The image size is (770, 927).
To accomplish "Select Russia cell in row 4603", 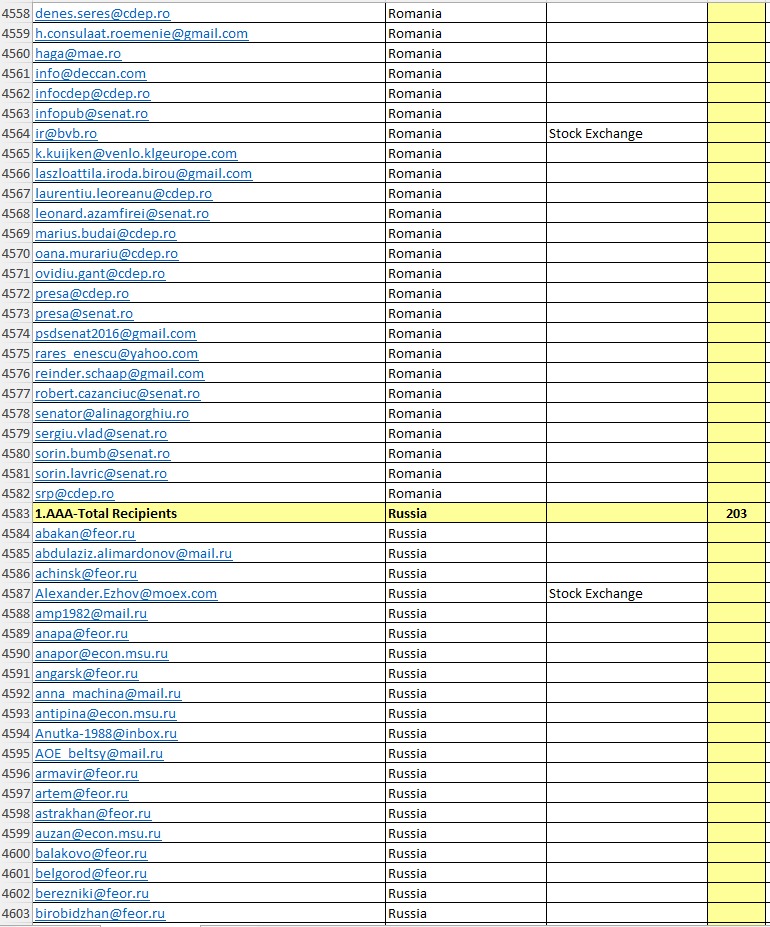I will [466, 915].
